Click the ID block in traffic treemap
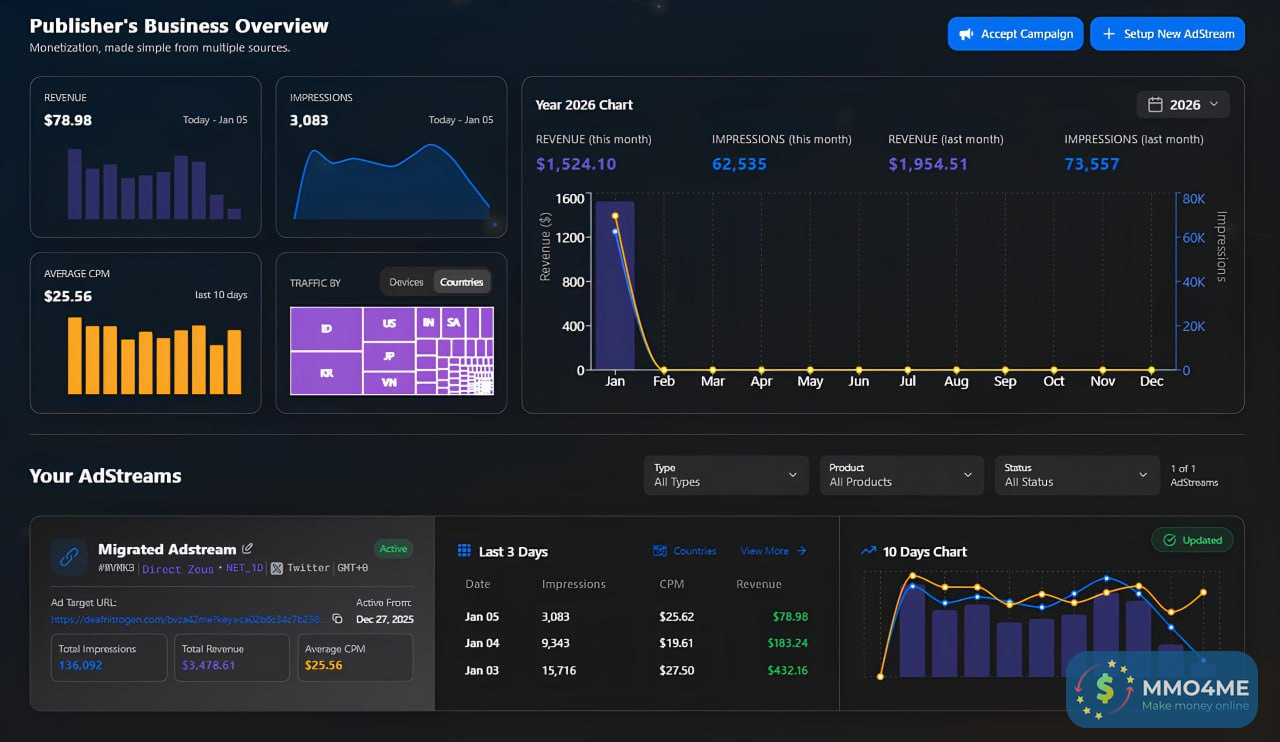Screen dimensions: 1280x742 [326, 329]
